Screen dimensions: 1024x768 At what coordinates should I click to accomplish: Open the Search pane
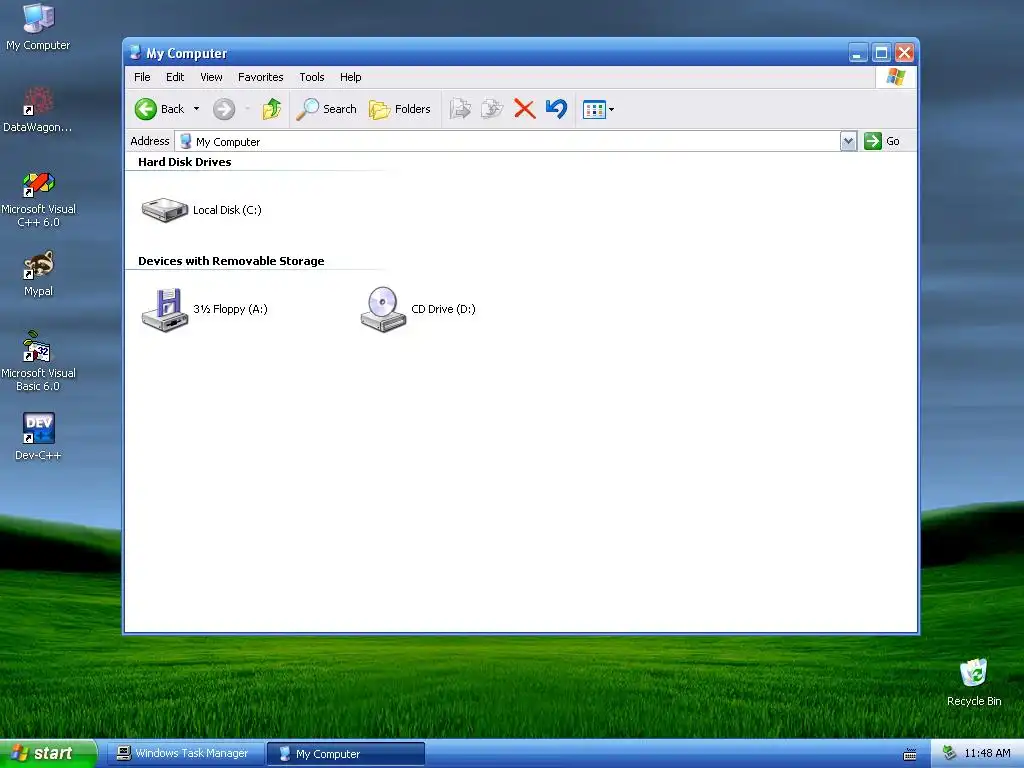pos(327,109)
